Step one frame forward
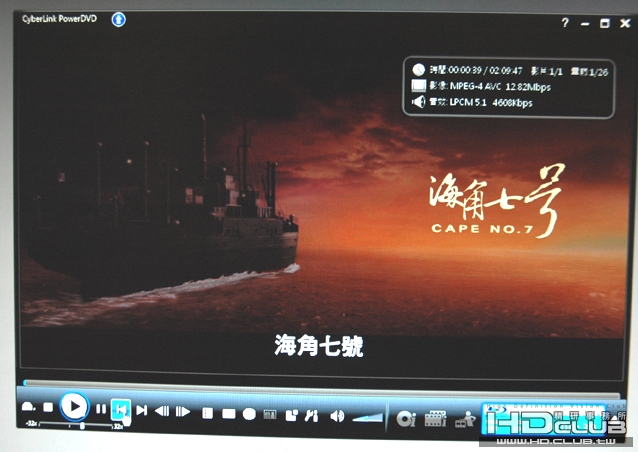This screenshot has width=638, height=452. pos(183,412)
